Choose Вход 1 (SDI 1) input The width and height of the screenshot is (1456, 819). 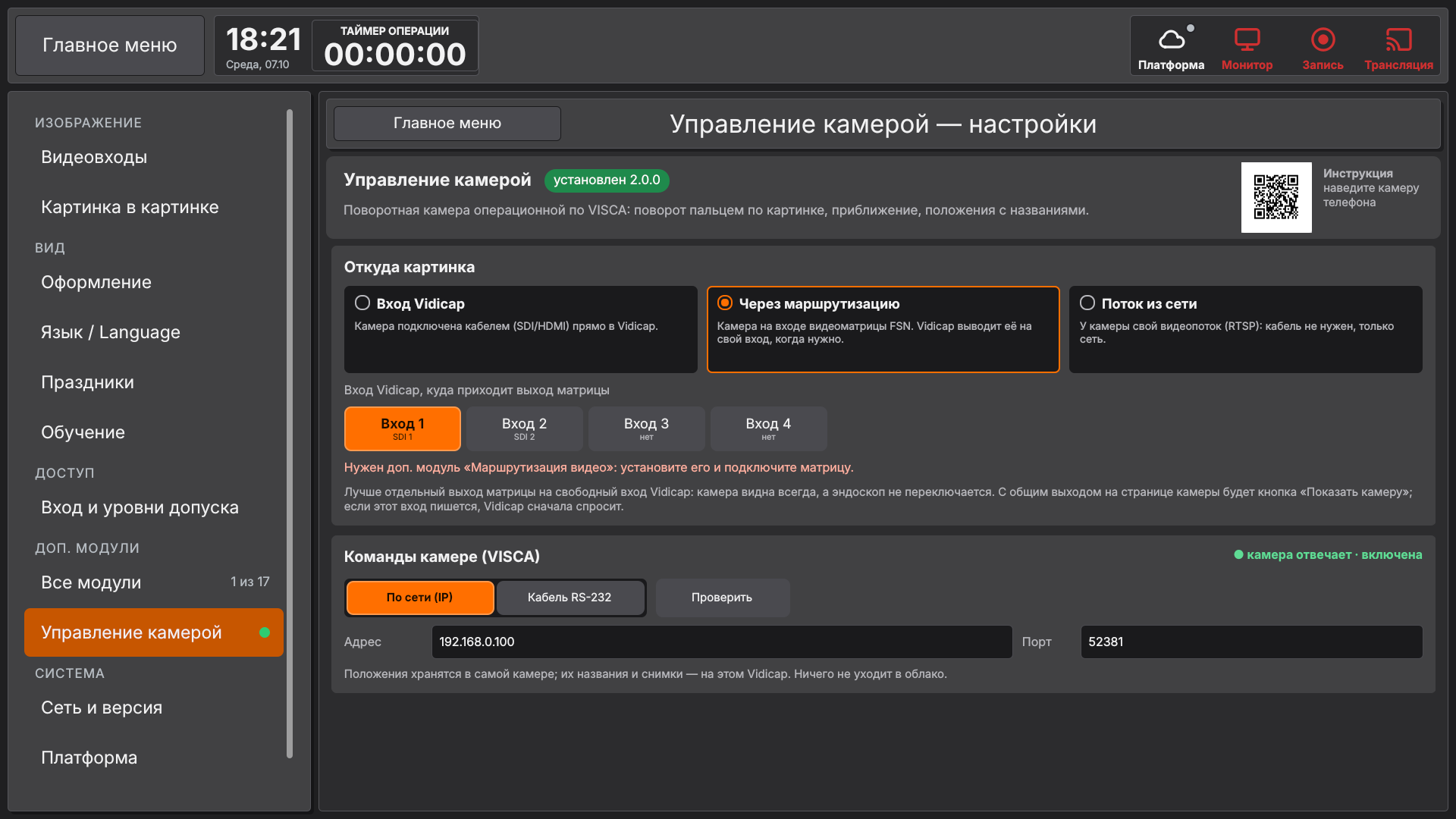(x=403, y=428)
